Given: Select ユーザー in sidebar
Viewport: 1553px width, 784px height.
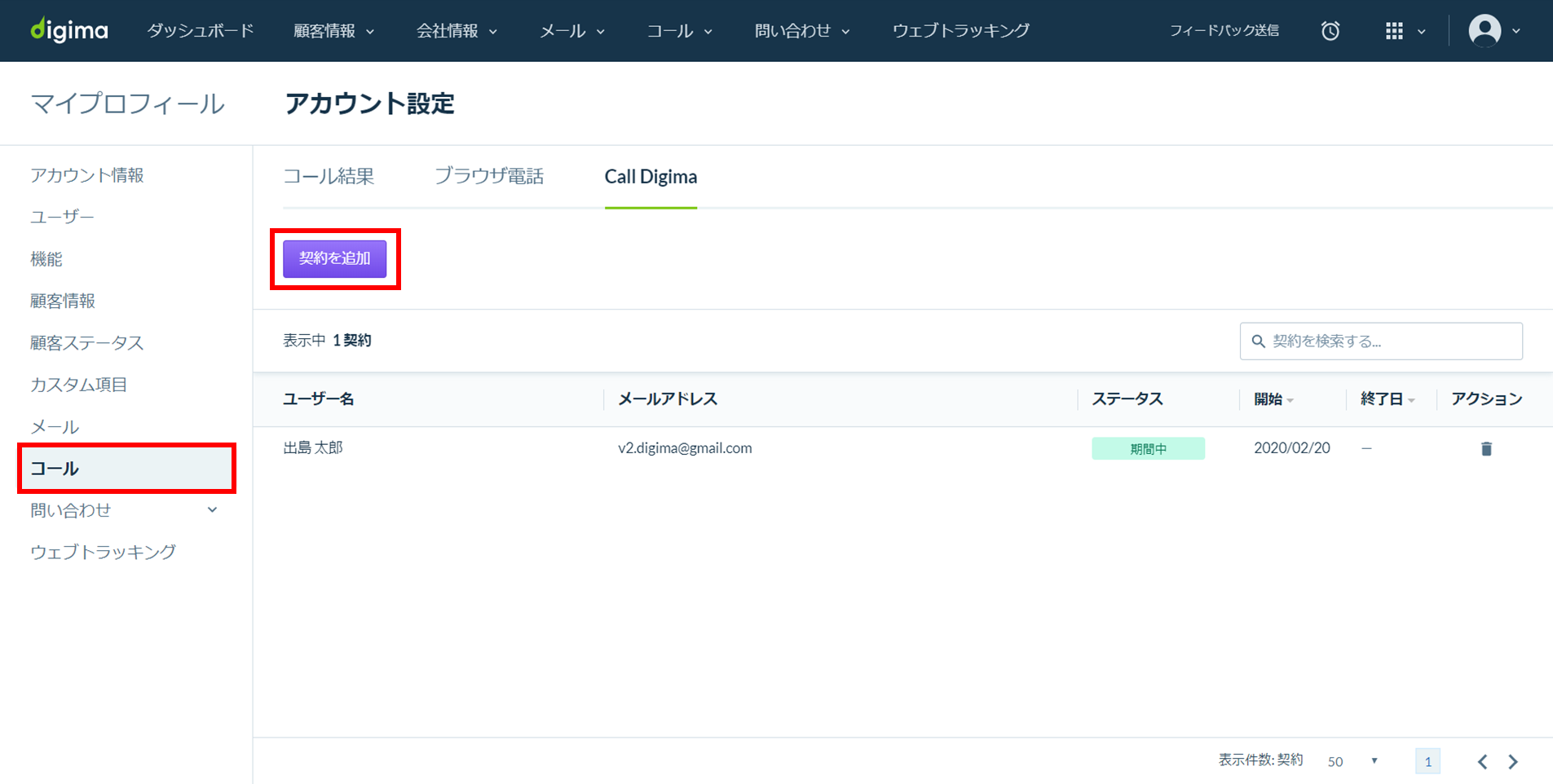Looking at the screenshot, I should (x=62, y=217).
